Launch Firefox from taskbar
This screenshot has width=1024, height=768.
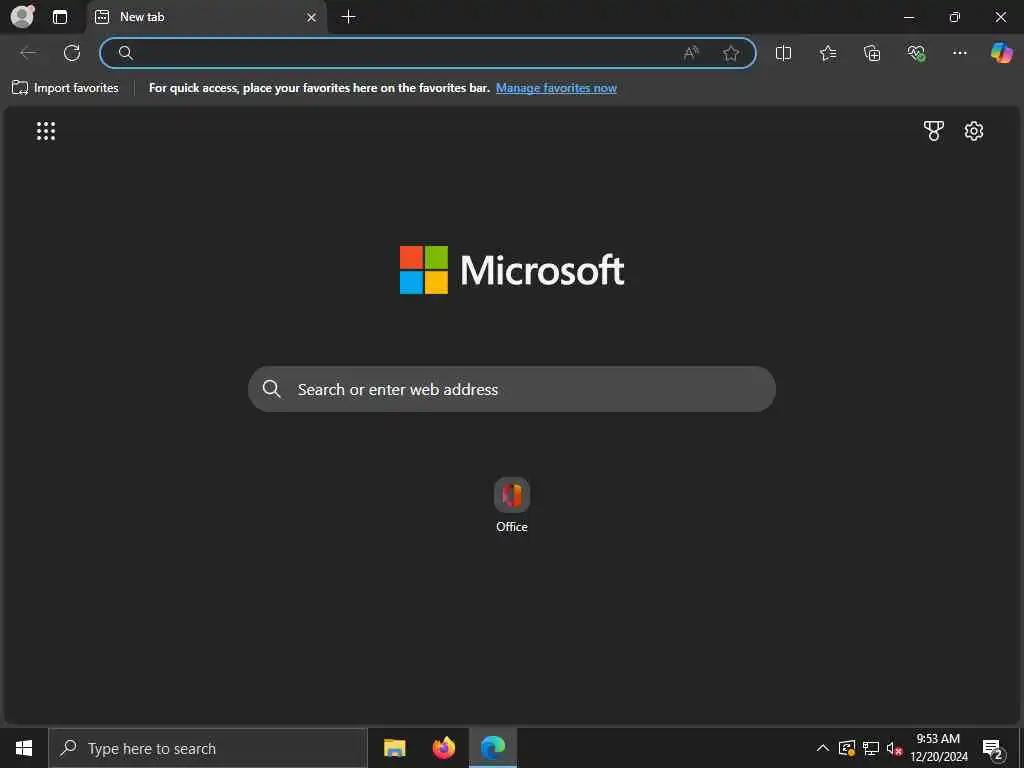point(443,748)
